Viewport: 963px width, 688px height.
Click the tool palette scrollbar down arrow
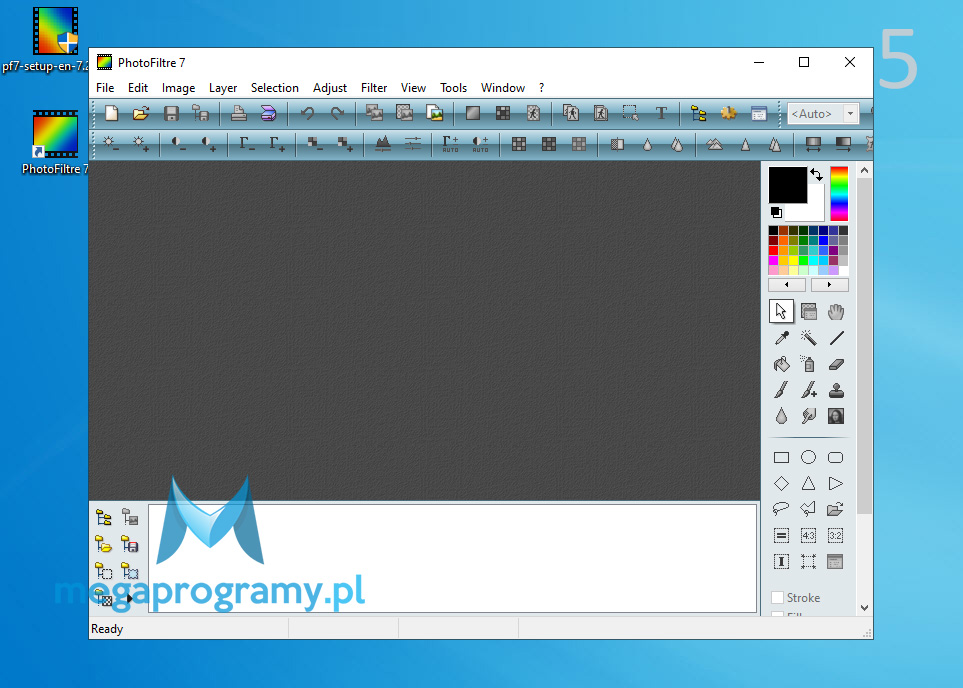865,608
